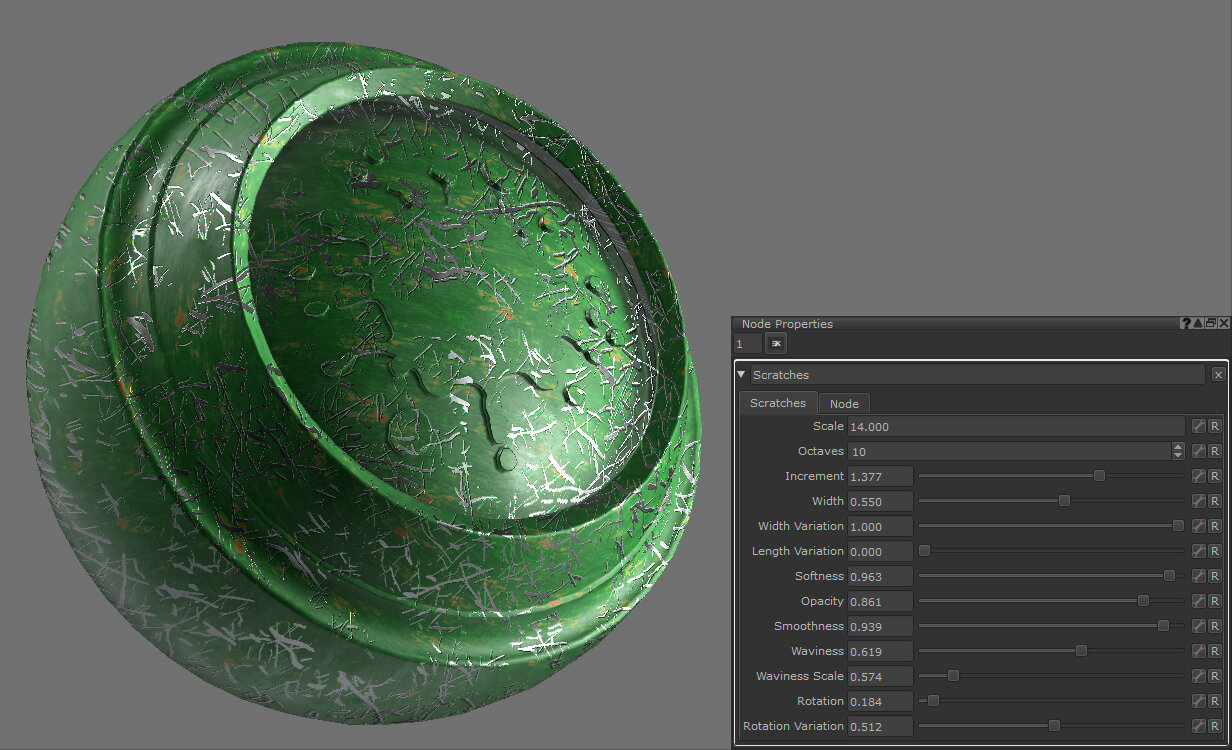Collapse the Scratches node properties section

click(741, 375)
